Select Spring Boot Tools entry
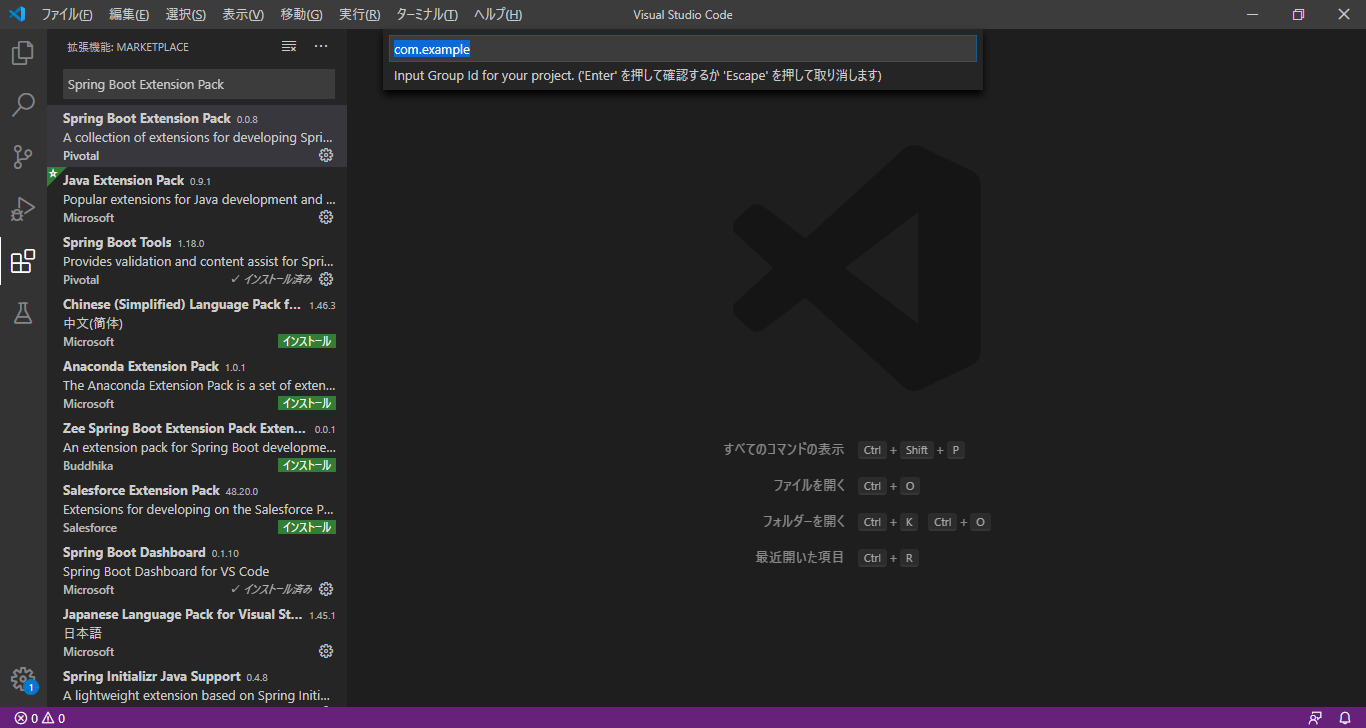The width and height of the screenshot is (1366, 728). [x=197, y=260]
